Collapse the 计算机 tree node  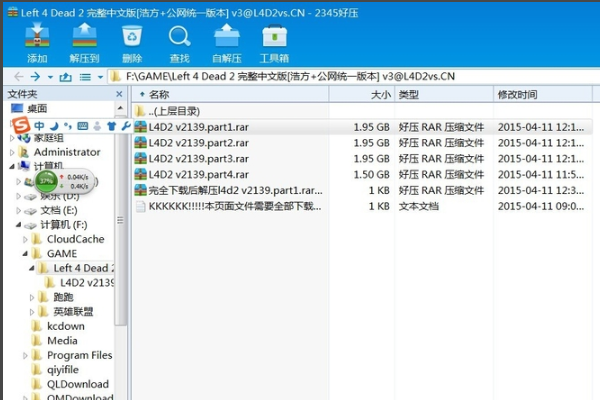tap(12, 167)
